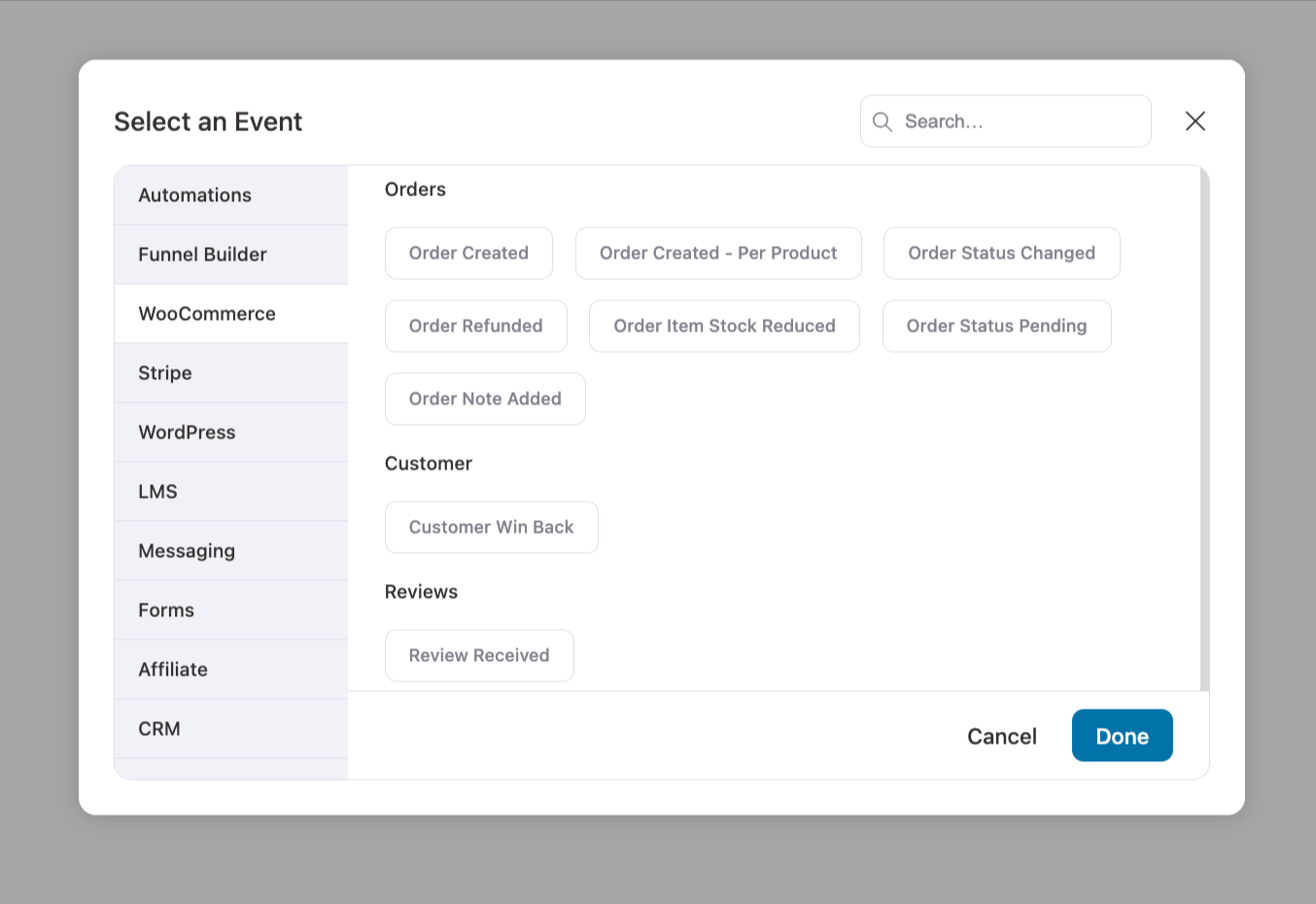Image resolution: width=1316 pixels, height=904 pixels.
Task: Select the Customer Win Back event
Action: coord(491,527)
